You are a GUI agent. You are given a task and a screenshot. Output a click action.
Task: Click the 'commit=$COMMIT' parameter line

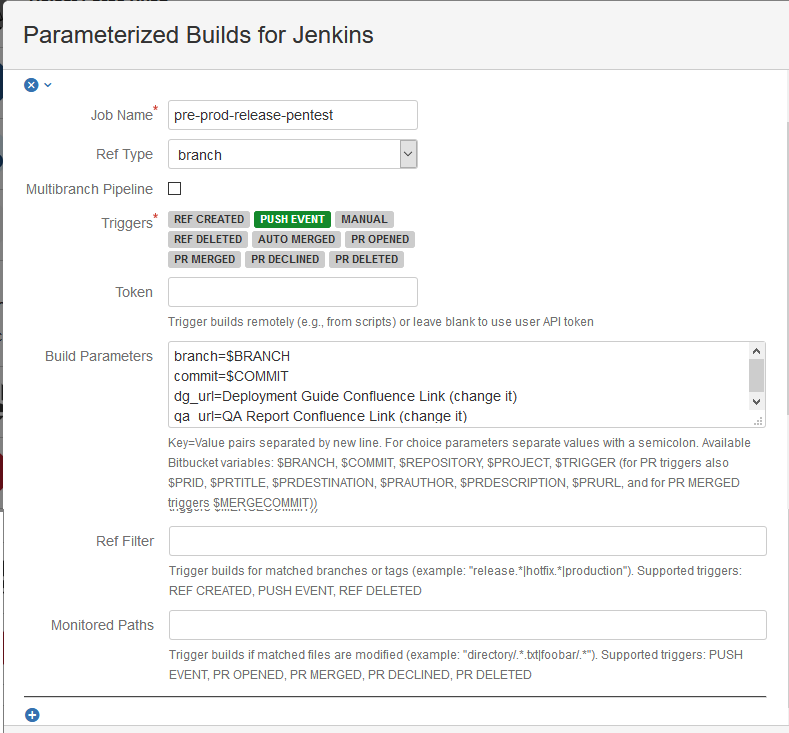coord(231,376)
